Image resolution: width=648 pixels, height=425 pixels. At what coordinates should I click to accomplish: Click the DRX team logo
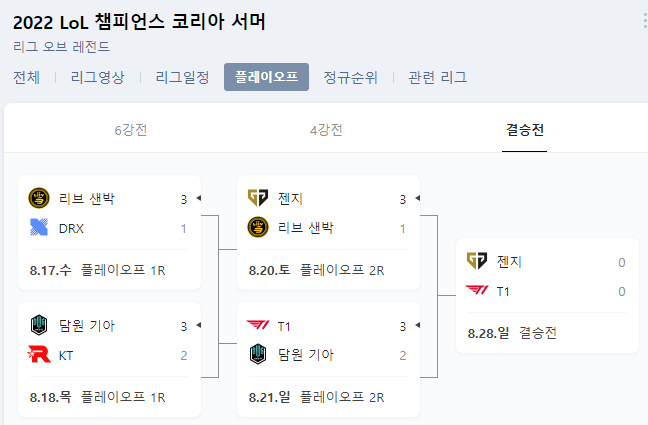click(39, 227)
